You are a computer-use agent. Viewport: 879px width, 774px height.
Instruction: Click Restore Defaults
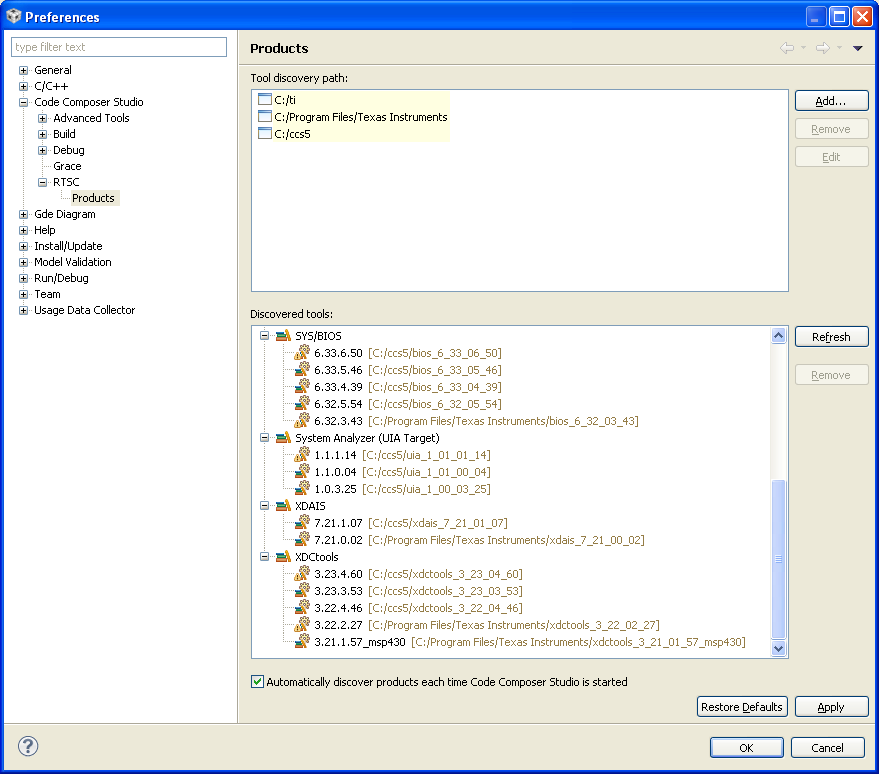pos(742,707)
